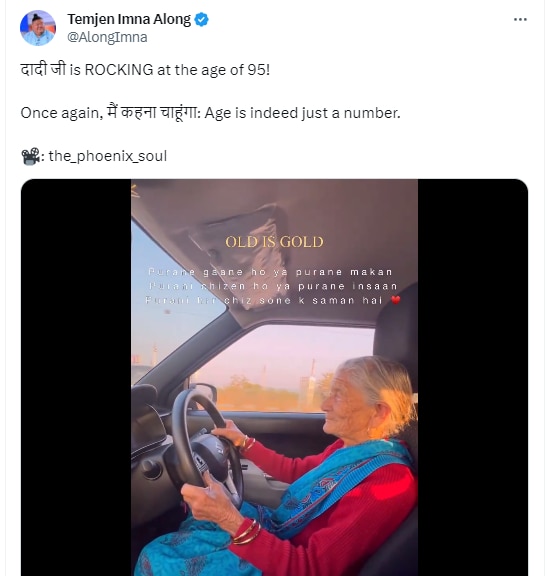Screen dimensions: 547x576
Task: Click the caption line 'Purani chizen ho ya purane insaan'
Action: pyautogui.click(x=273, y=286)
